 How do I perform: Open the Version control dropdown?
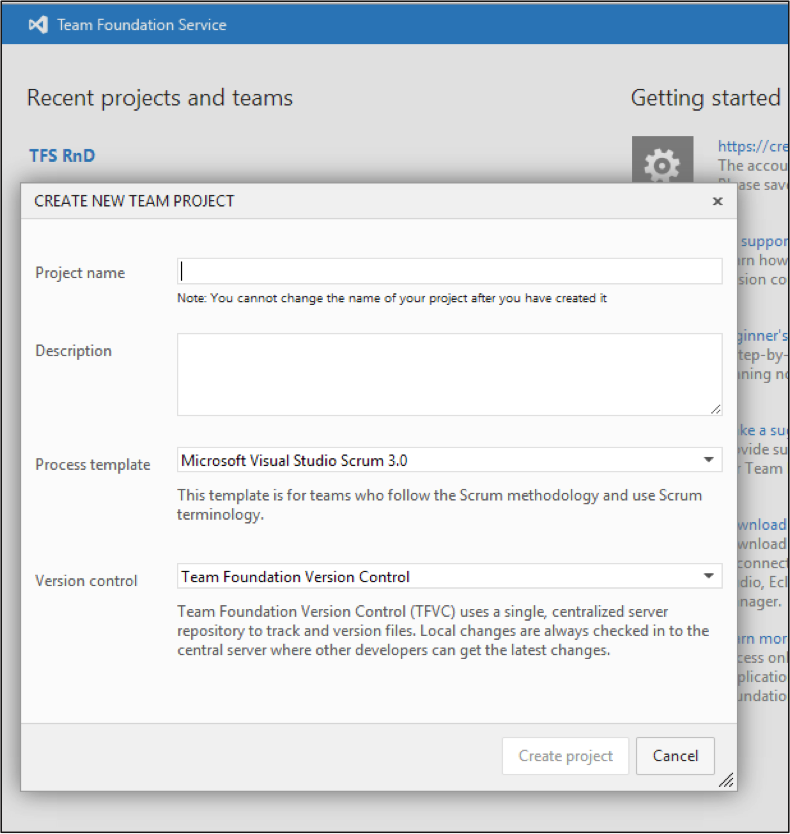point(450,576)
